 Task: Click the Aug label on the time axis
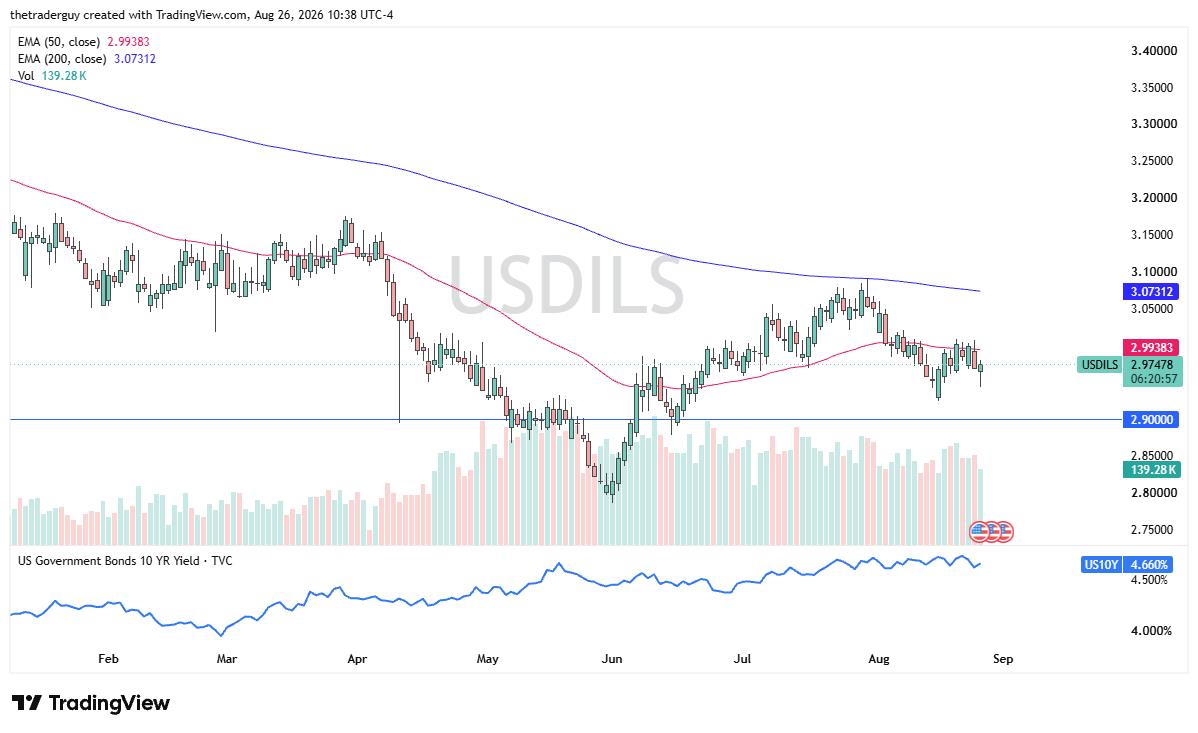click(879, 659)
